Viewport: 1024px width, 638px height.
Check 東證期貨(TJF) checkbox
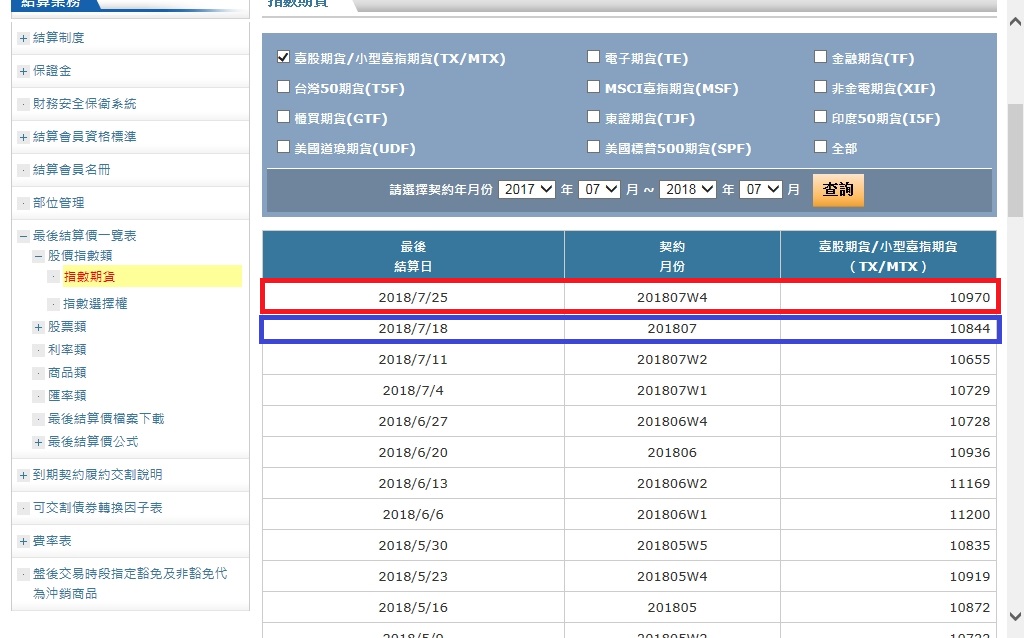tap(593, 117)
